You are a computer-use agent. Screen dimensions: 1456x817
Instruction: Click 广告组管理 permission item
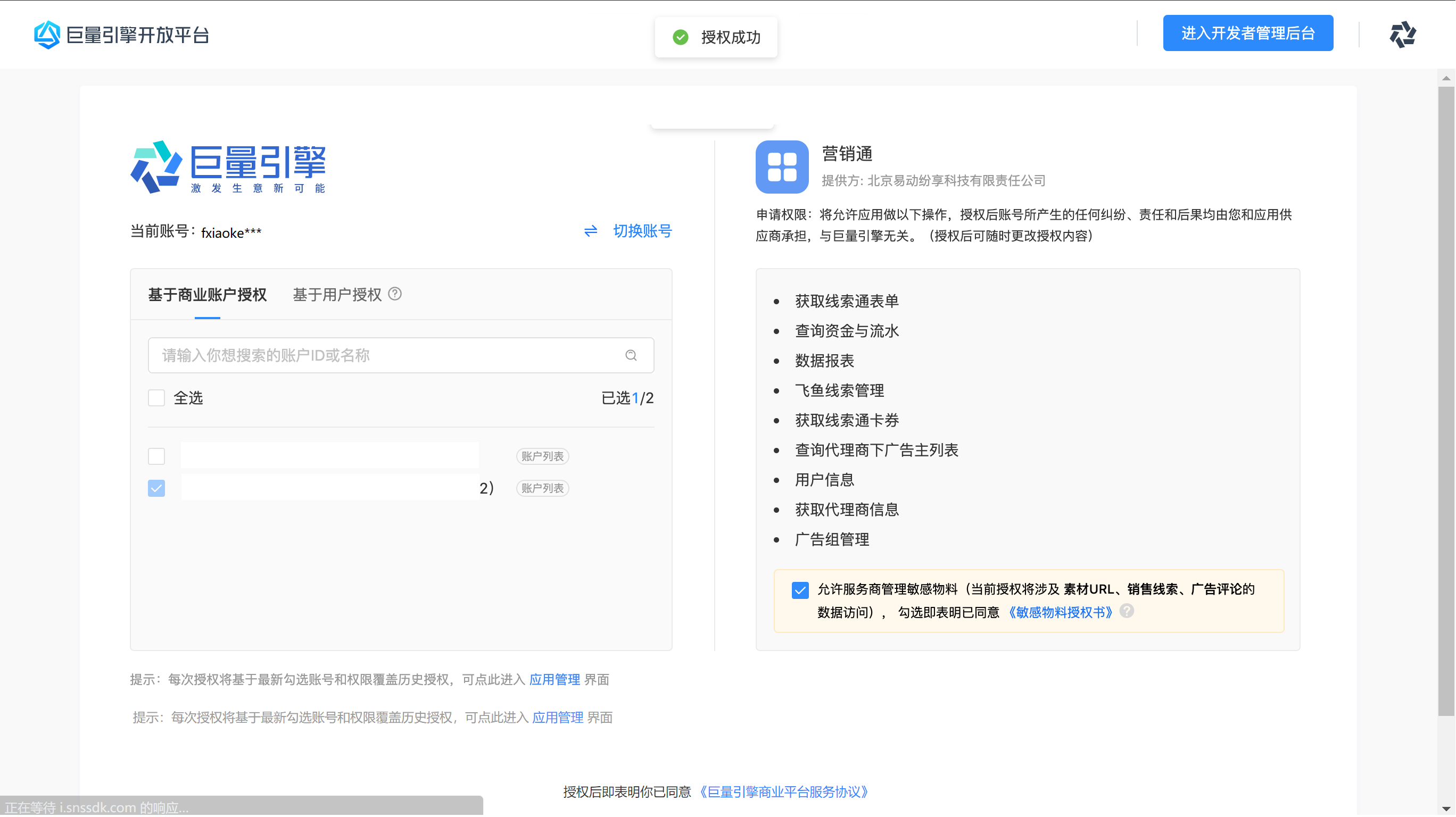[x=832, y=540]
